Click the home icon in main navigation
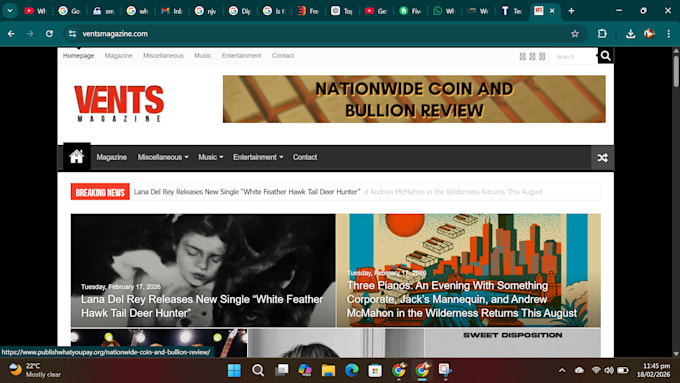The height and width of the screenshot is (383, 680). [x=77, y=157]
